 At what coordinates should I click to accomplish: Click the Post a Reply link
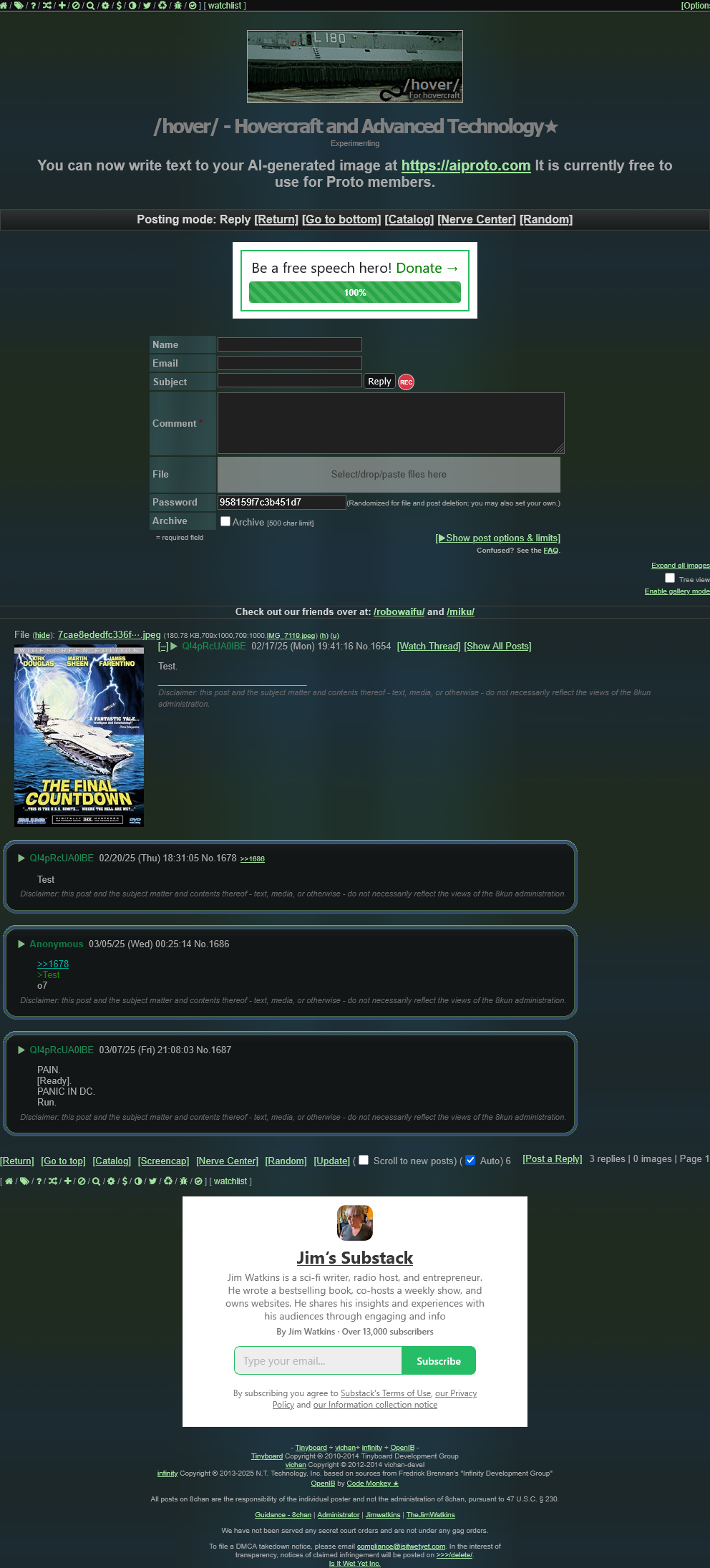point(553,1158)
